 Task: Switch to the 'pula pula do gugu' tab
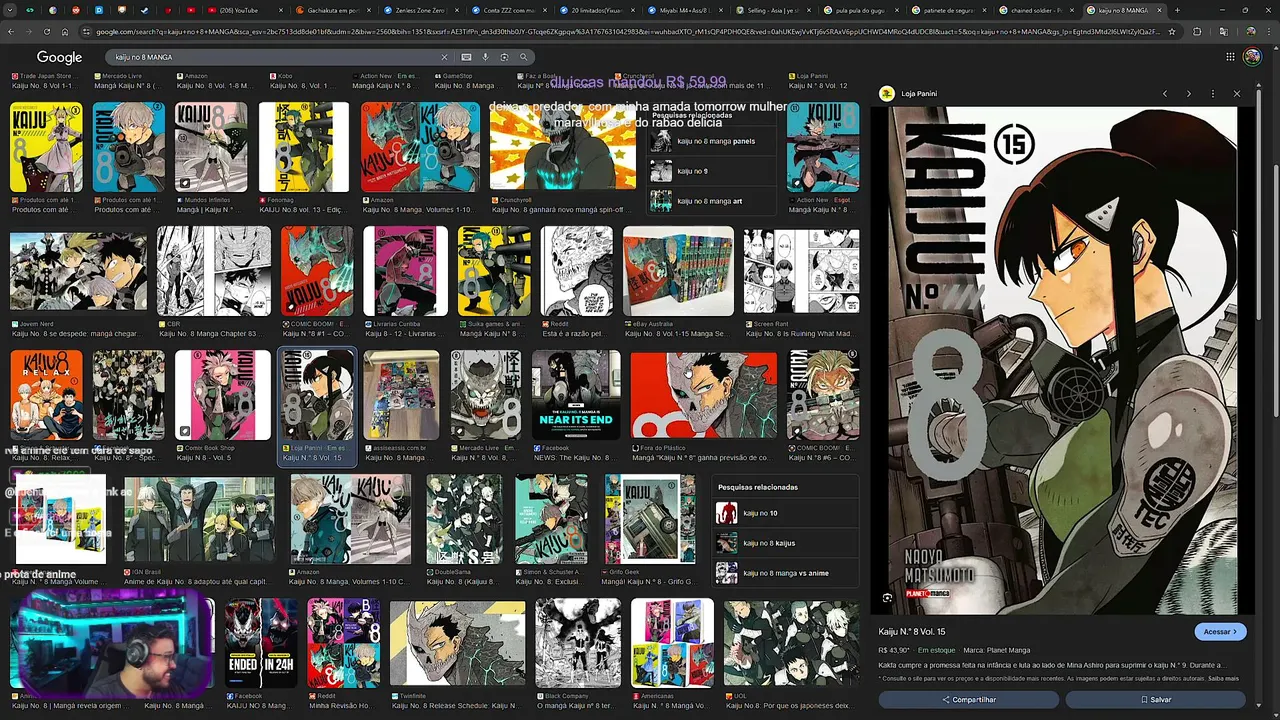[859, 10]
